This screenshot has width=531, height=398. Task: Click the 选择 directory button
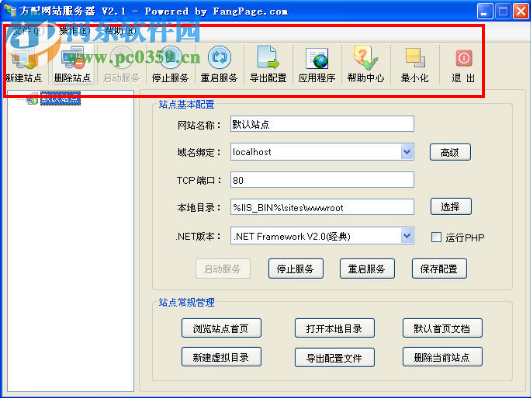451,207
